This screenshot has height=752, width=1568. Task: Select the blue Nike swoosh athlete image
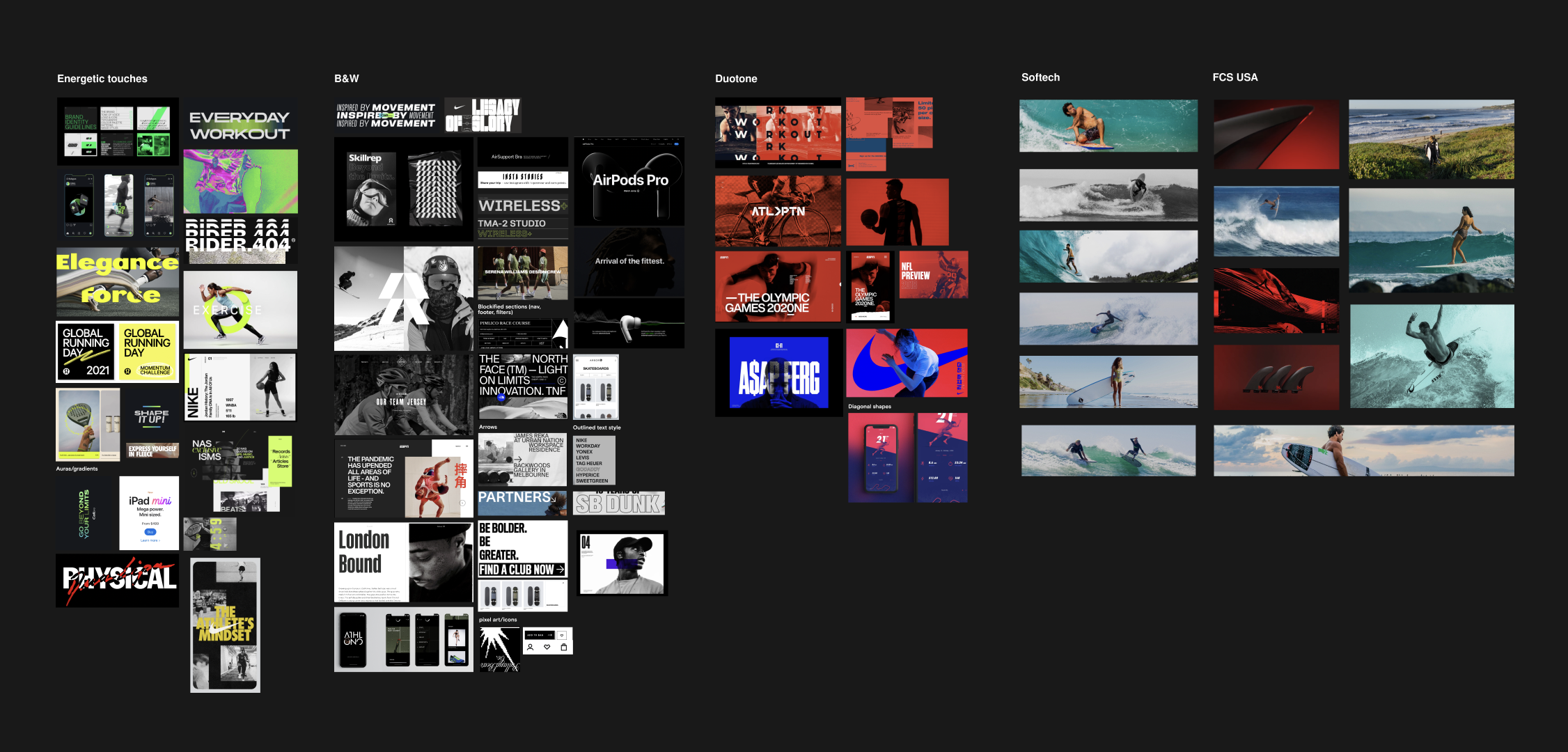pyautogui.click(x=907, y=363)
